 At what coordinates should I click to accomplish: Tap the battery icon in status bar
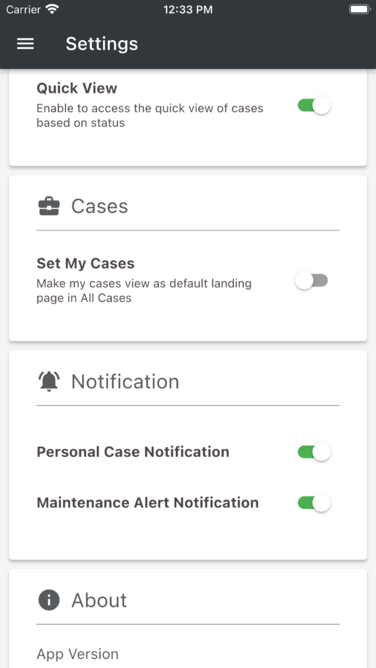360,9
